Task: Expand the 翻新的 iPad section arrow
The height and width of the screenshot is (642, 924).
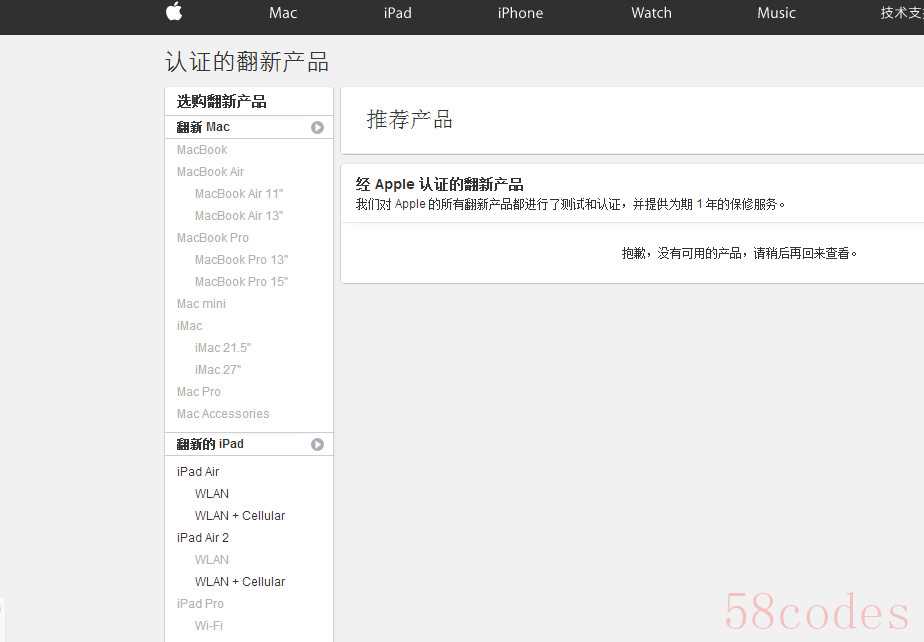Action: (317, 445)
